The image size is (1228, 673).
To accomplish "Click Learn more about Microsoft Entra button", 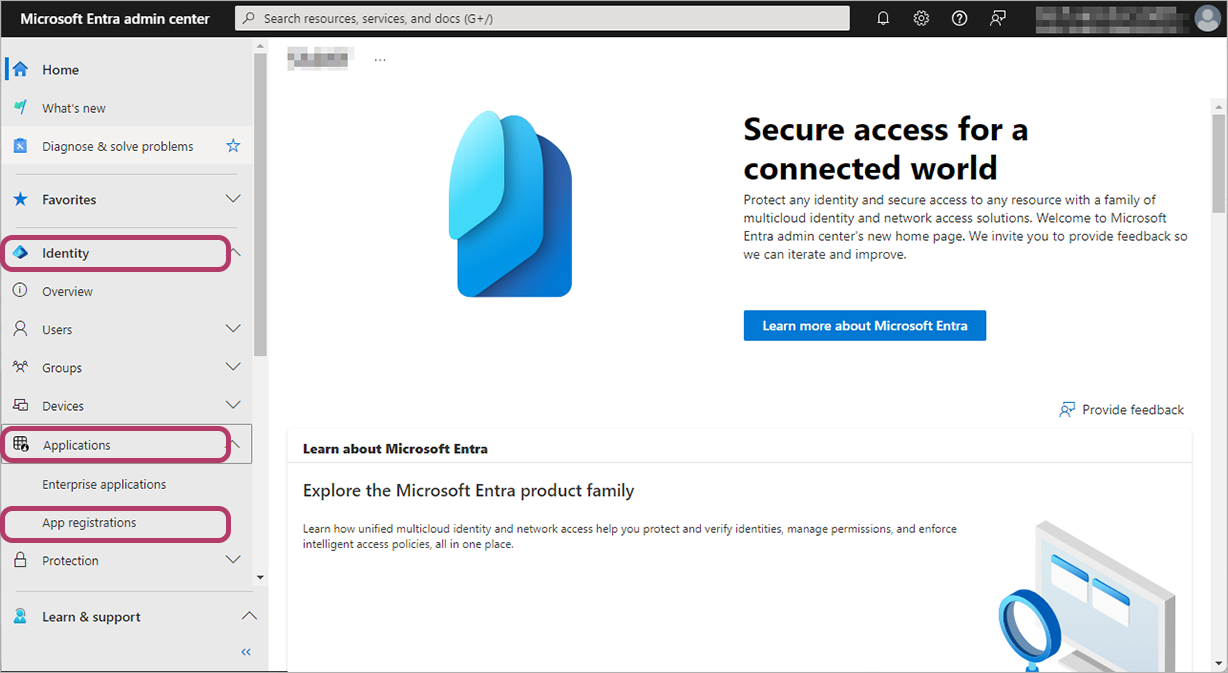I will pyautogui.click(x=864, y=326).
